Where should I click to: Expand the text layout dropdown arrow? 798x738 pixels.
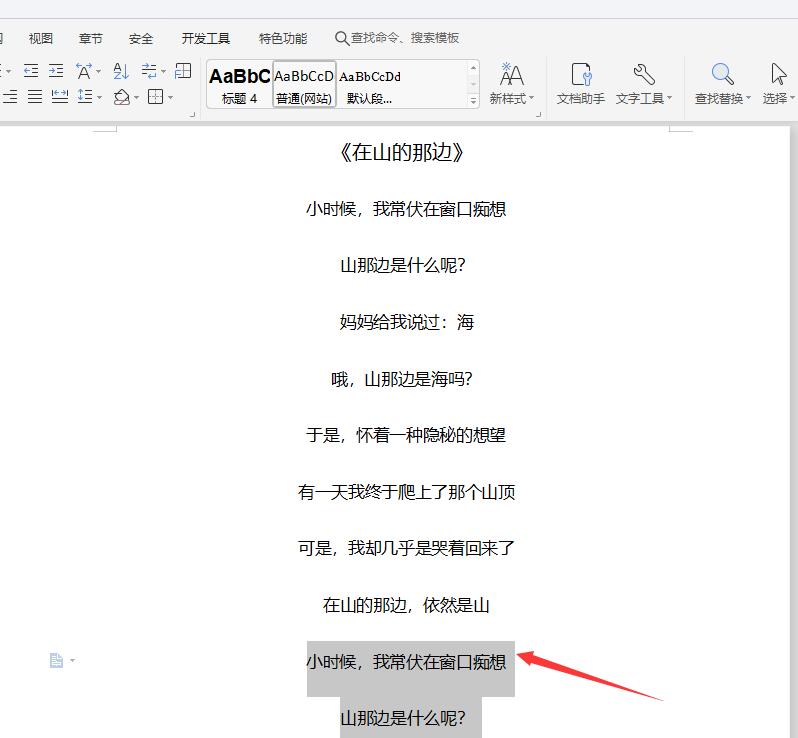coord(99,71)
